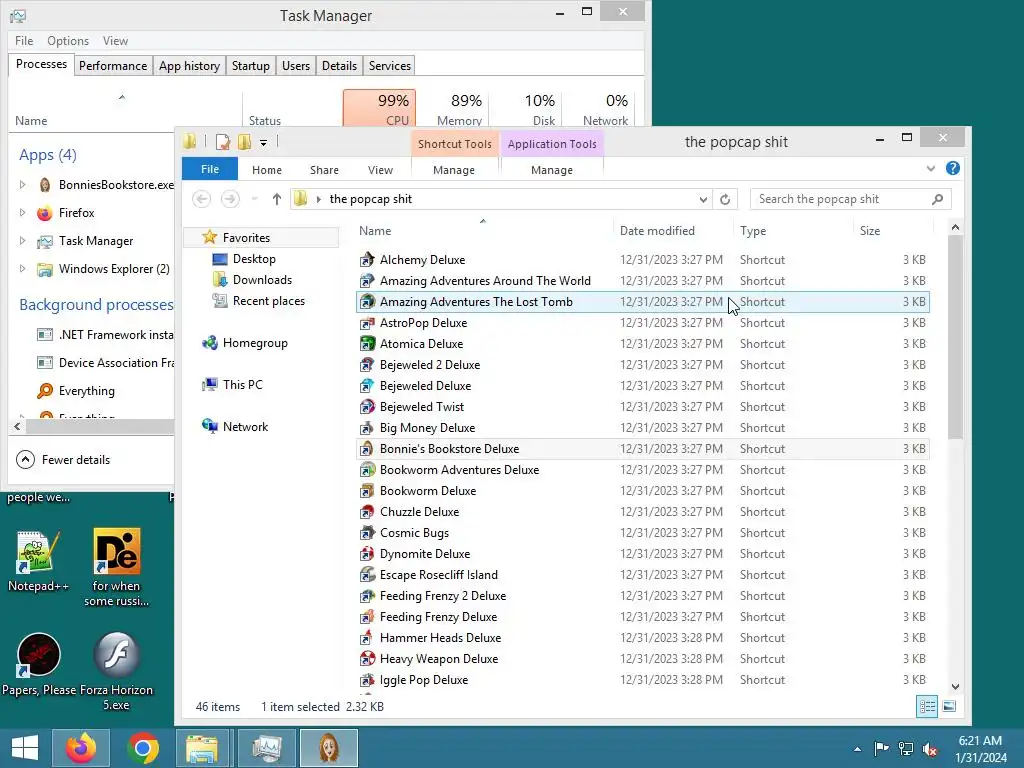Switch to Performance tab in Task Manager

click(x=113, y=66)
